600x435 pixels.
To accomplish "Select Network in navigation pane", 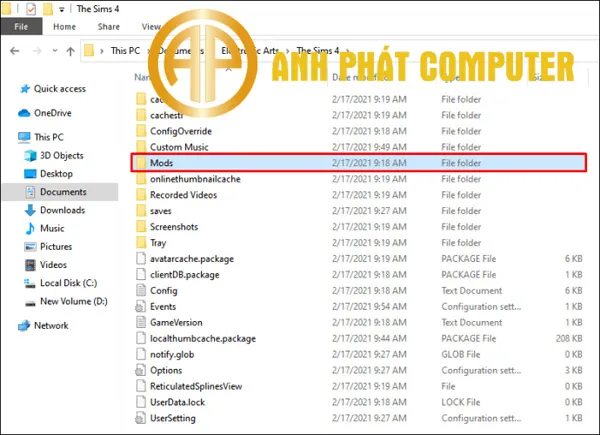I will [51, 326].
